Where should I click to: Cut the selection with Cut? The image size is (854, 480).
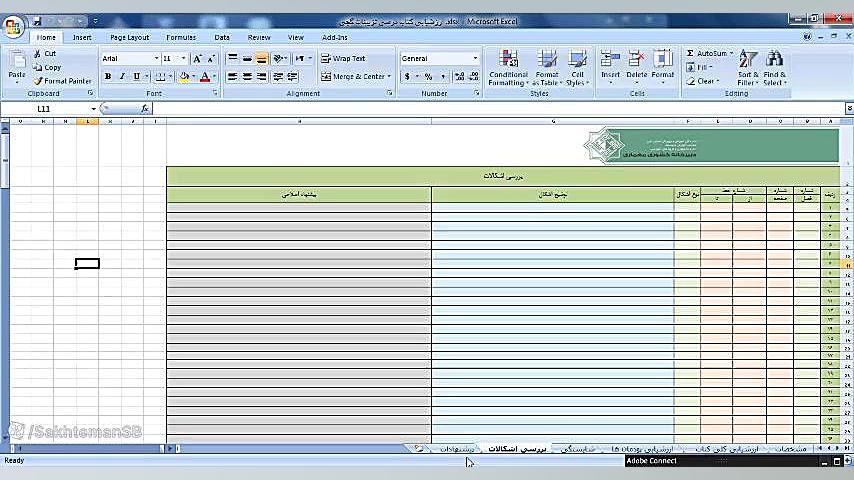pos(45,53)
